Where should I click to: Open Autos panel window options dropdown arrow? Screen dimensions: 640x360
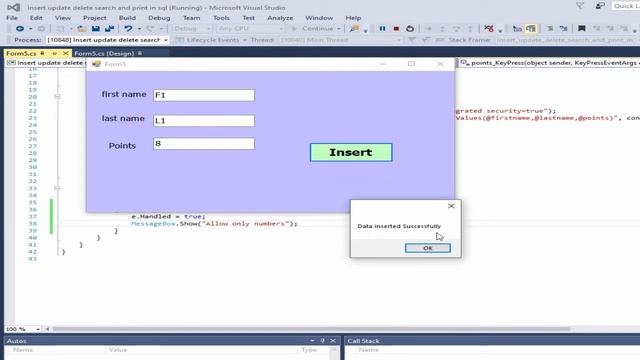[312, 340]
